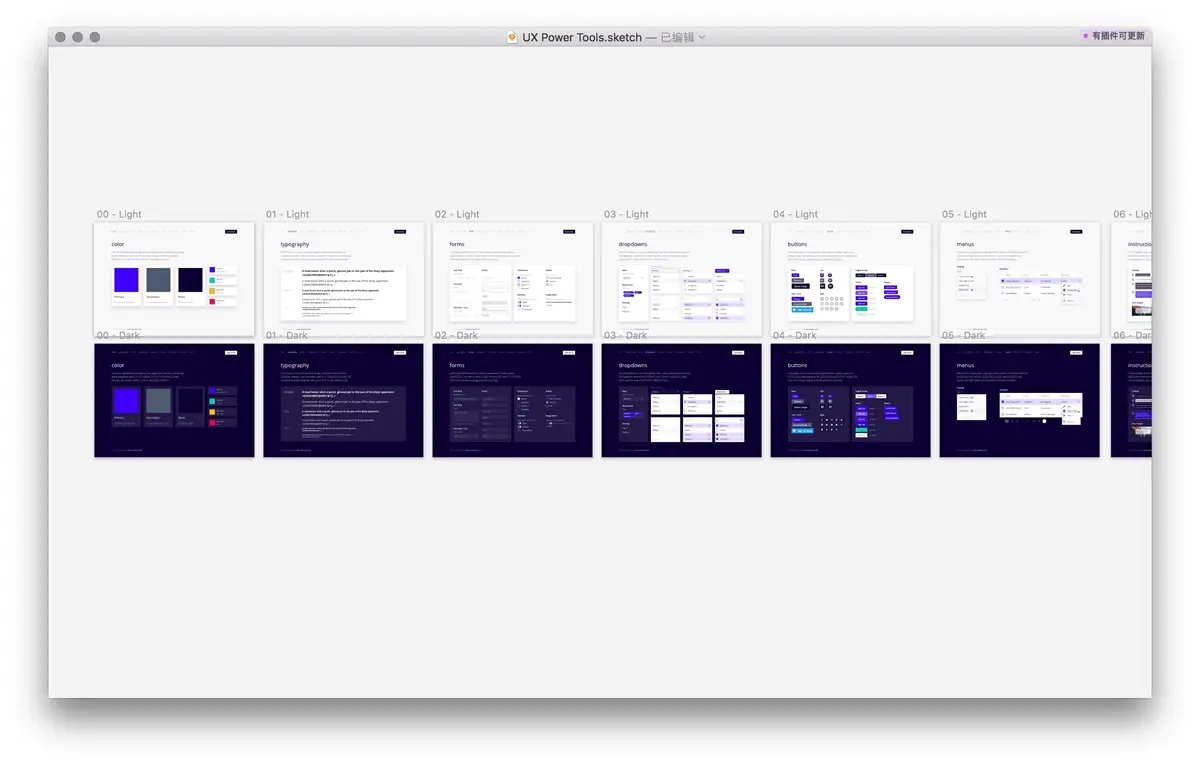
Task: Click the buttons heading in 04 - Dark artboard
Action: pos(797,366)
